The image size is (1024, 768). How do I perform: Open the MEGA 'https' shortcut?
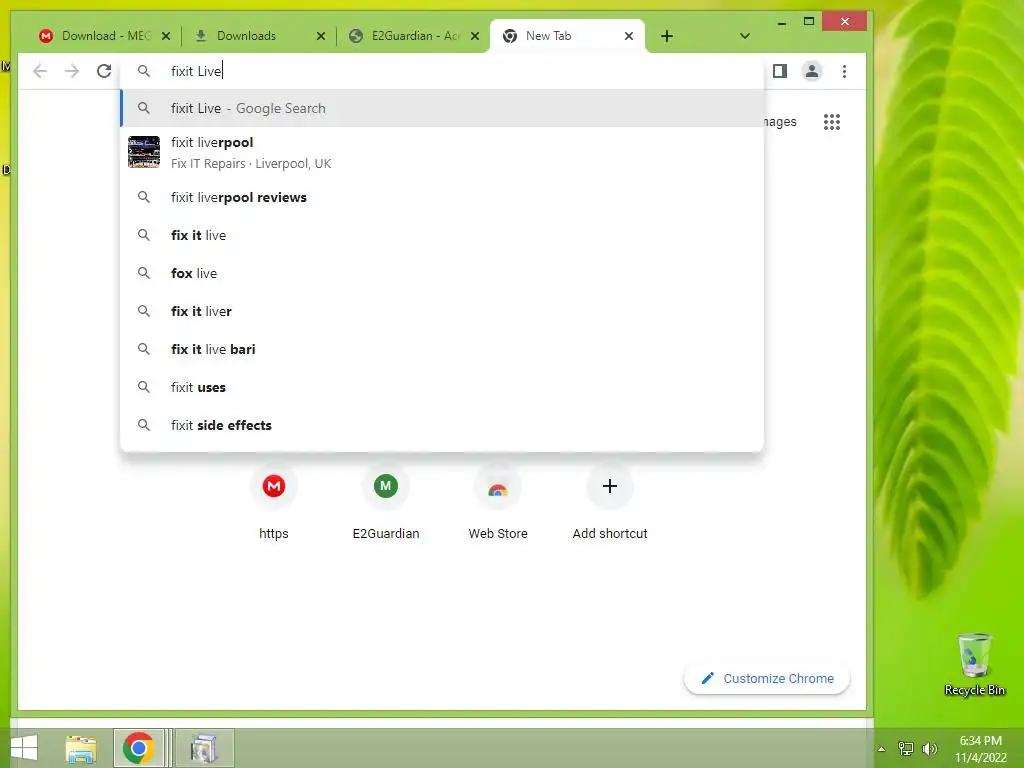point(274,503)
